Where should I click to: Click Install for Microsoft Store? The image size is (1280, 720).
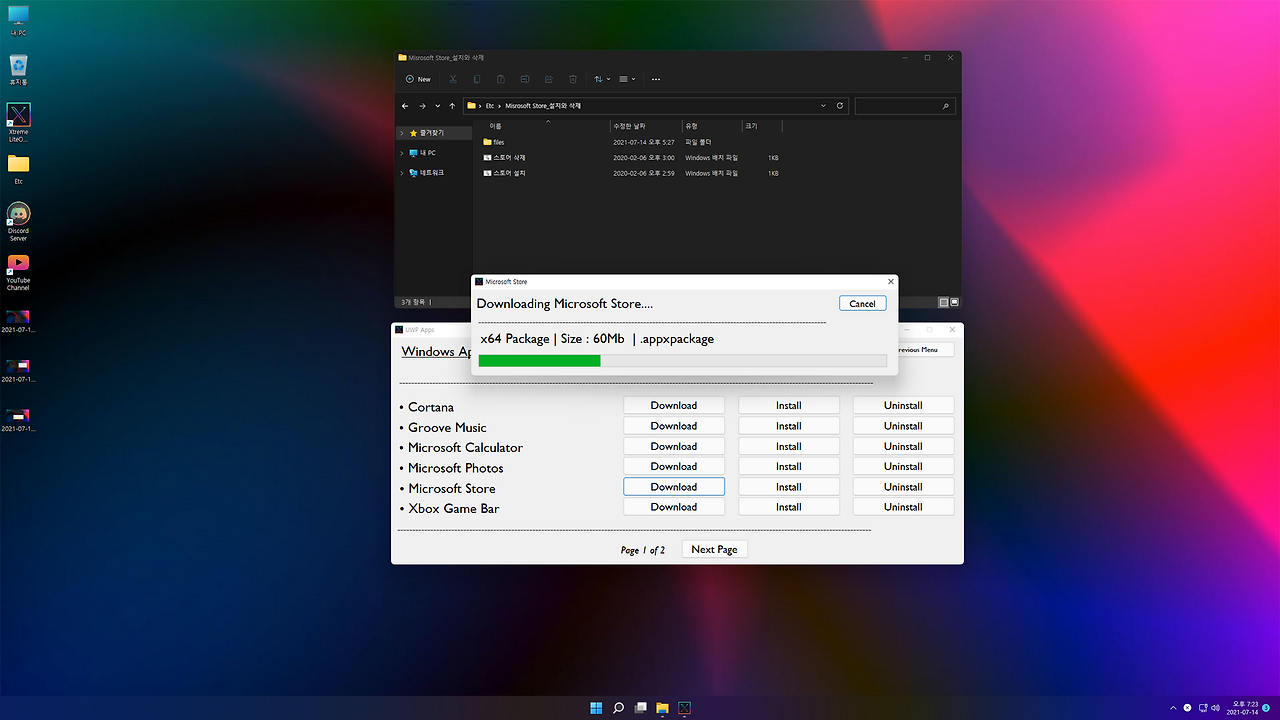click(x=789, y=487)
